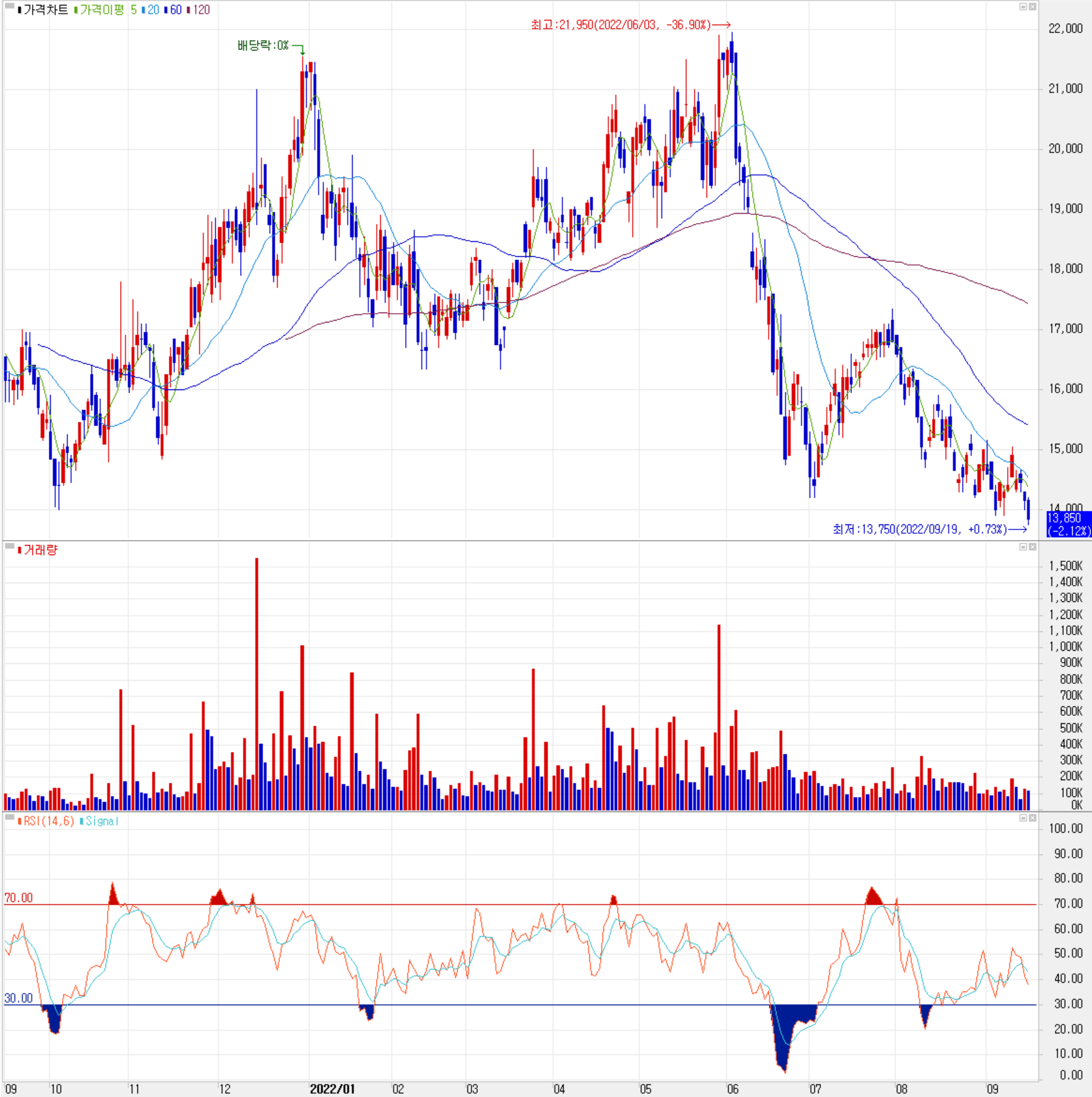Screen dimensions: 1092x1097
Task: Click the 1,000K volume axis label
Action: coord(1066,646)
